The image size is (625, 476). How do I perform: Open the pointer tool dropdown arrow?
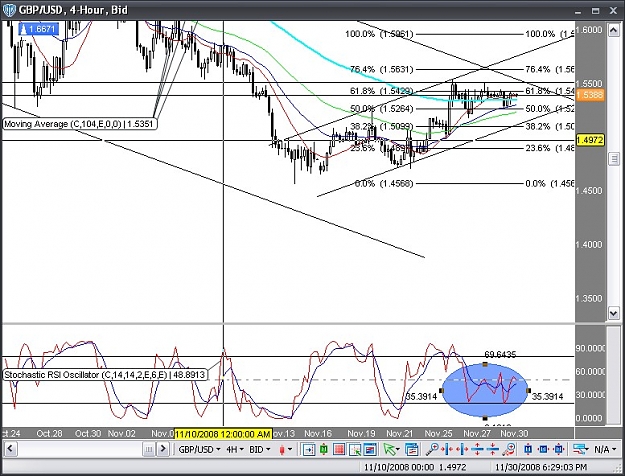point(398,450)
